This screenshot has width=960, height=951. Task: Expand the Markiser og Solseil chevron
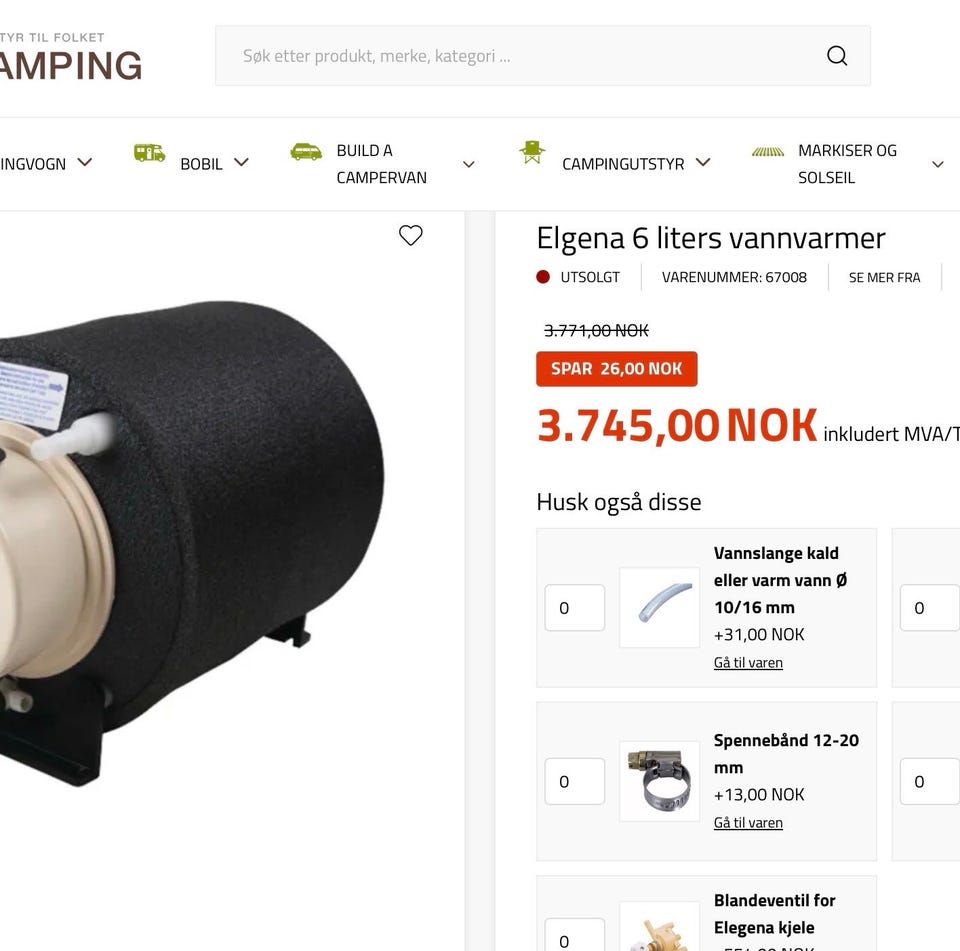click(938, 164)
